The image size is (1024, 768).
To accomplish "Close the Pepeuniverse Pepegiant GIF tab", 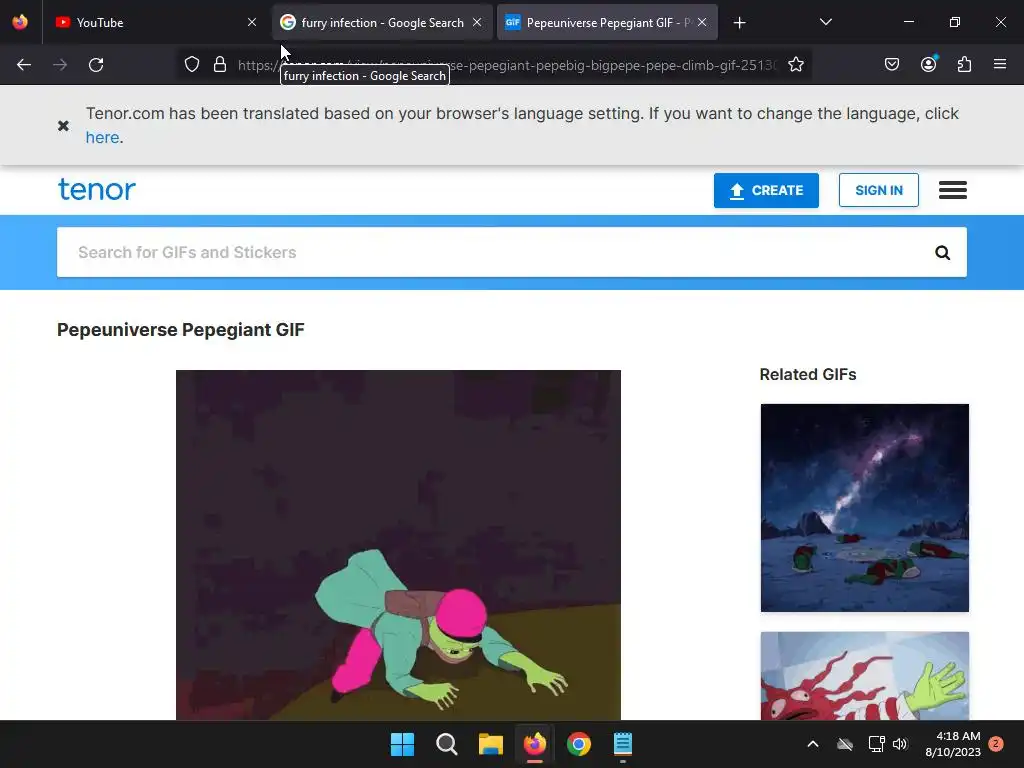I will [x=702, y=22].
